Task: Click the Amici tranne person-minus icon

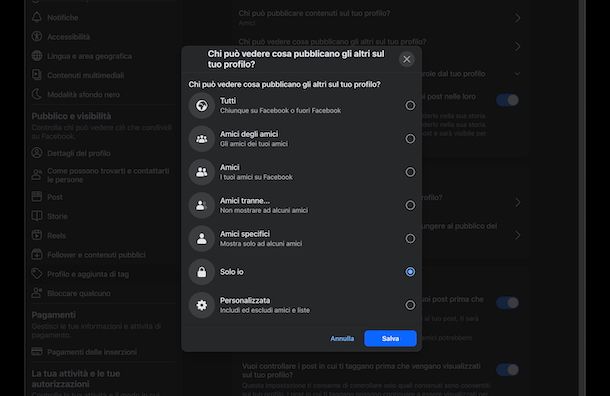Action: coord(202,205)
